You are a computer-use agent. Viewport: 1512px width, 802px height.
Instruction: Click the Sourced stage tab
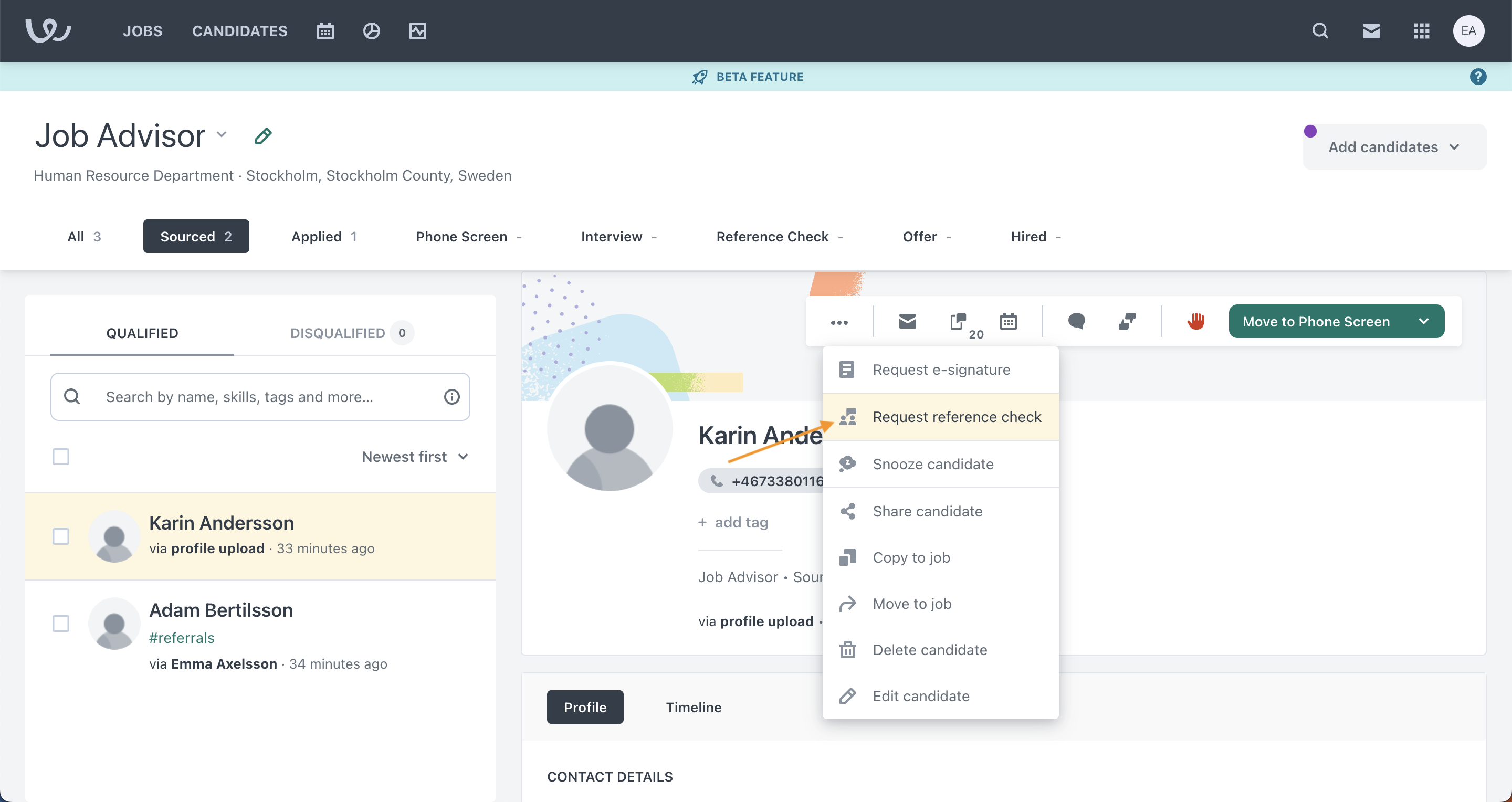point(196,236)
